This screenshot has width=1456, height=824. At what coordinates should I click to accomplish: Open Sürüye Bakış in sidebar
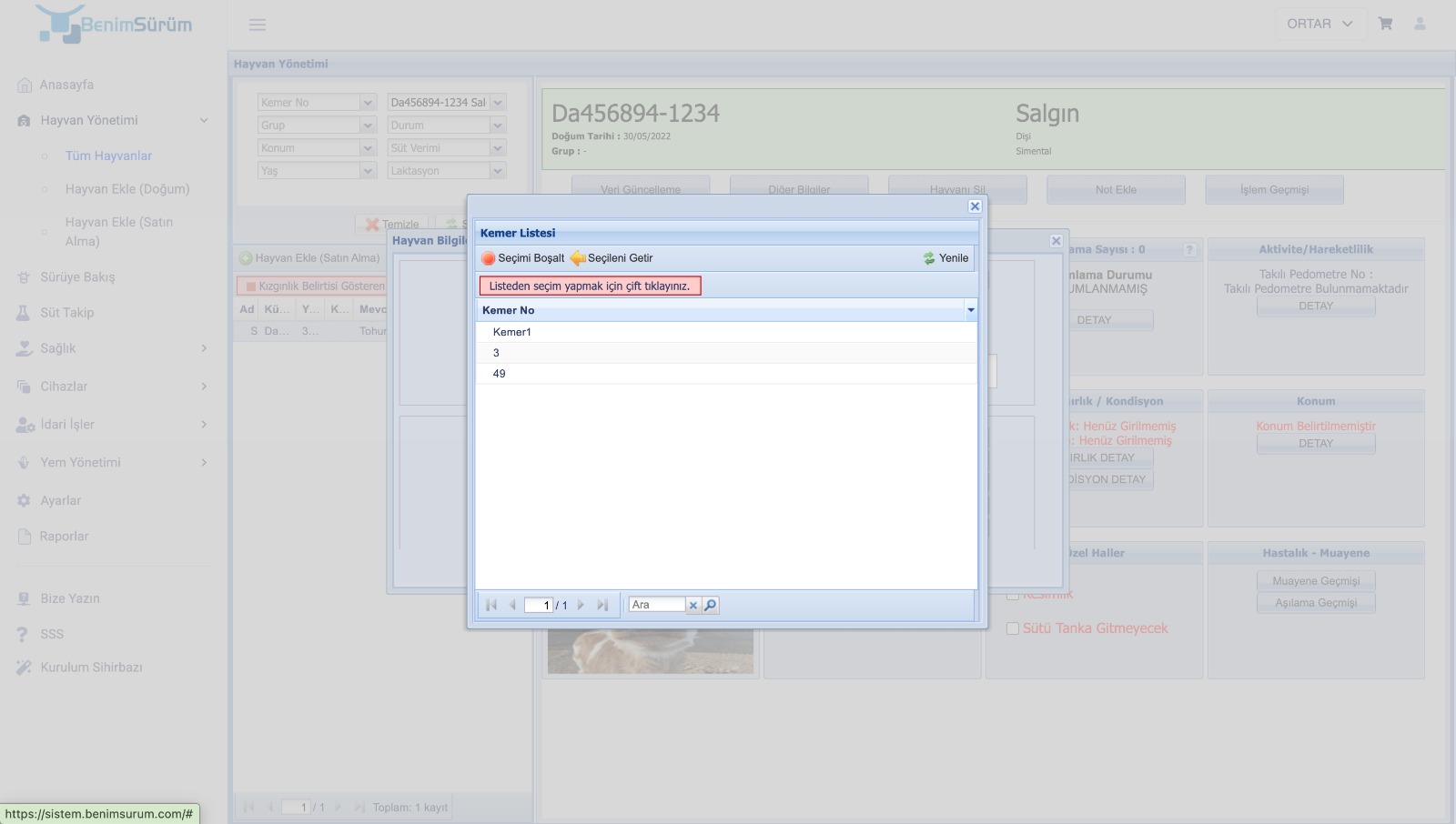pos(77,277)
